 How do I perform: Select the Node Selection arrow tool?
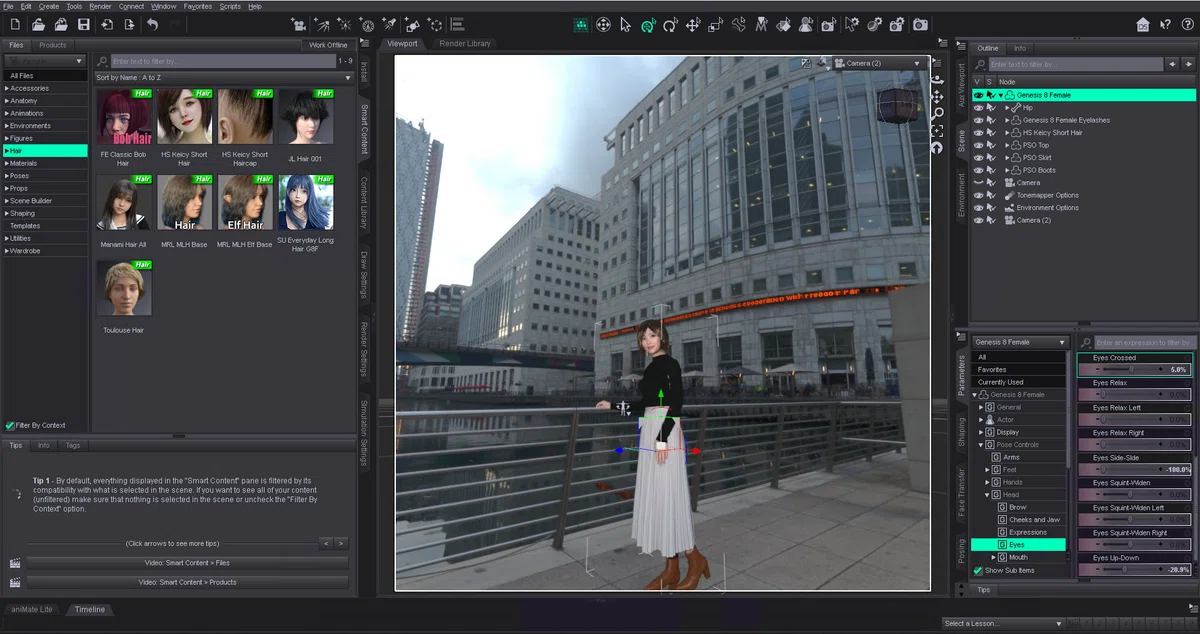click(x=625, y=25)
